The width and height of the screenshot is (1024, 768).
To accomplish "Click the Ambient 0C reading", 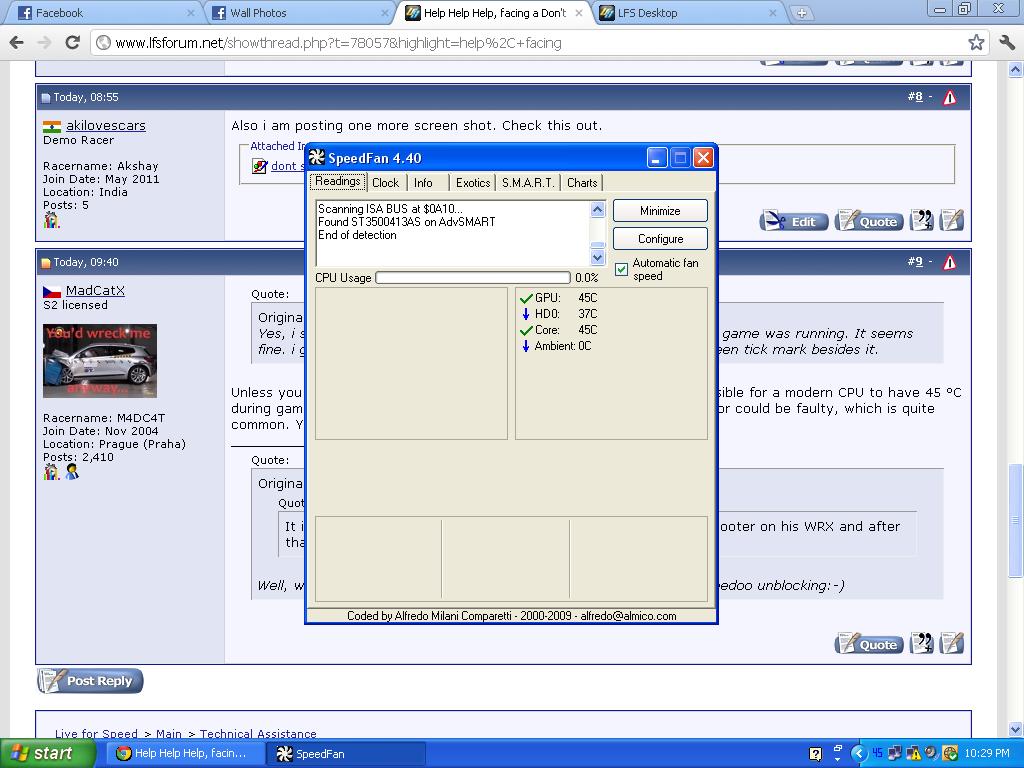I will coord(556,346).
